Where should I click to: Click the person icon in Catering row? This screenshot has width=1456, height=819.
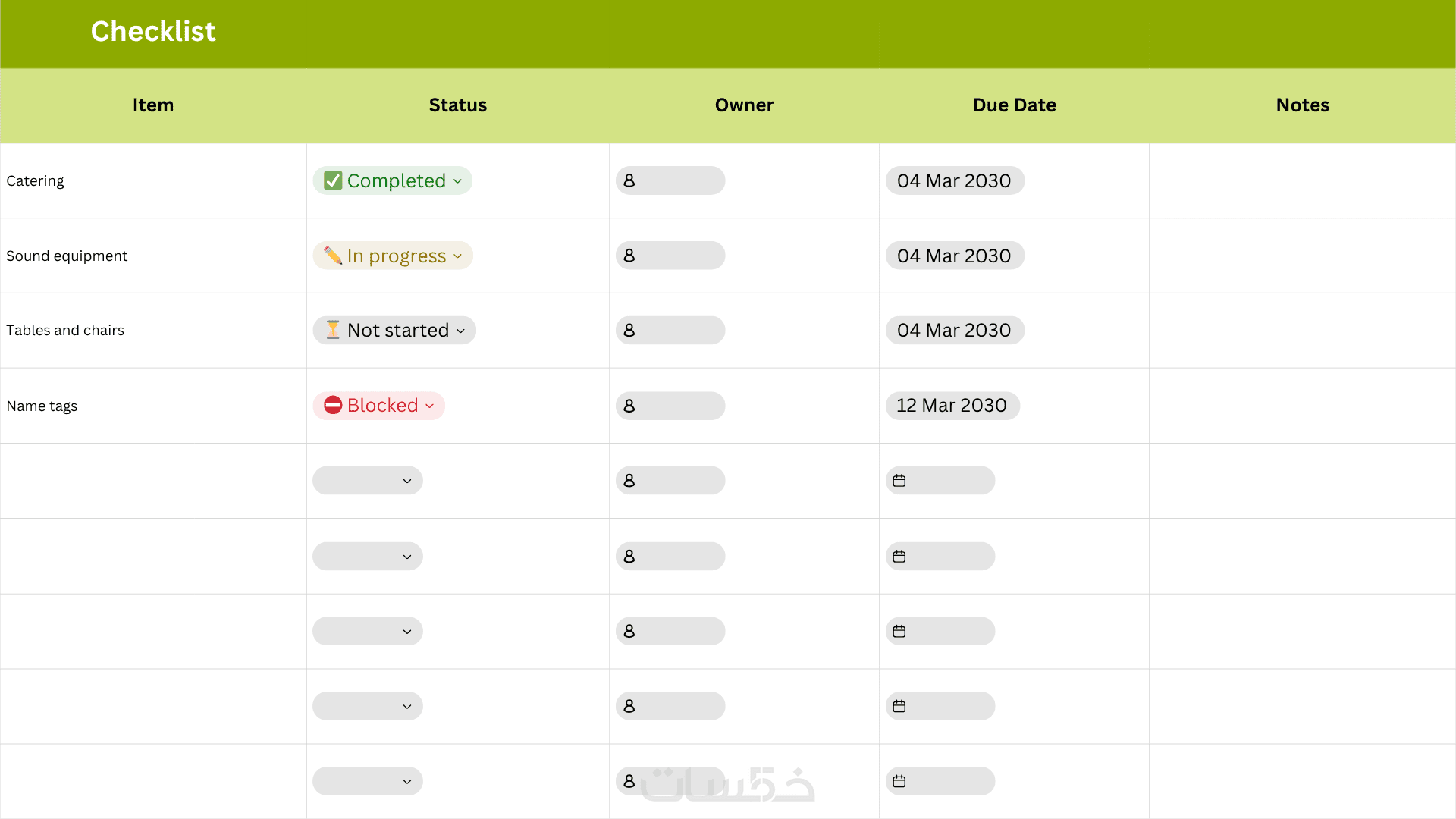point(629,180)
